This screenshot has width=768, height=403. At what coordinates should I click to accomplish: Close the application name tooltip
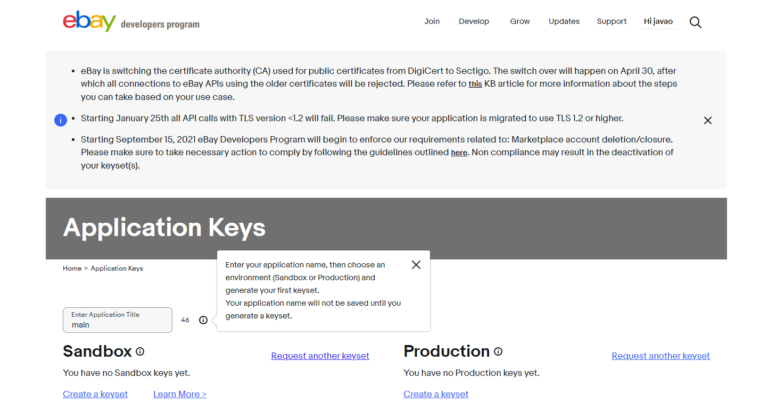tap(416, 265)
